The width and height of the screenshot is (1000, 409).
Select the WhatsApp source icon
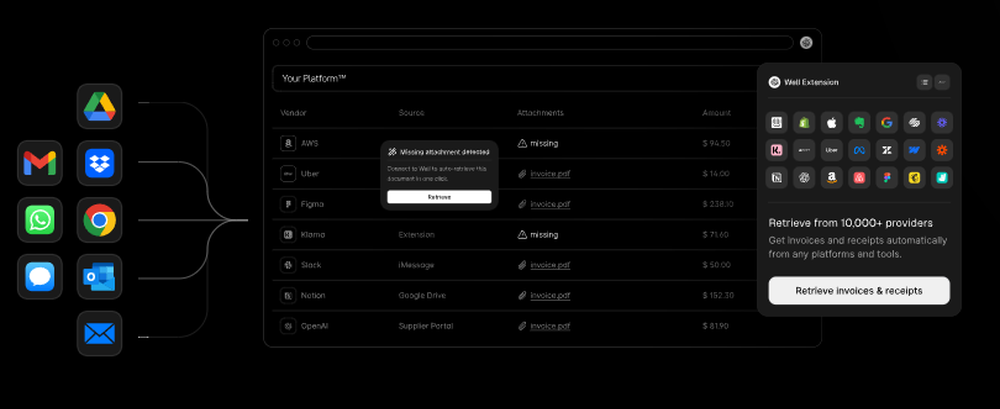(x=40, y=219)
